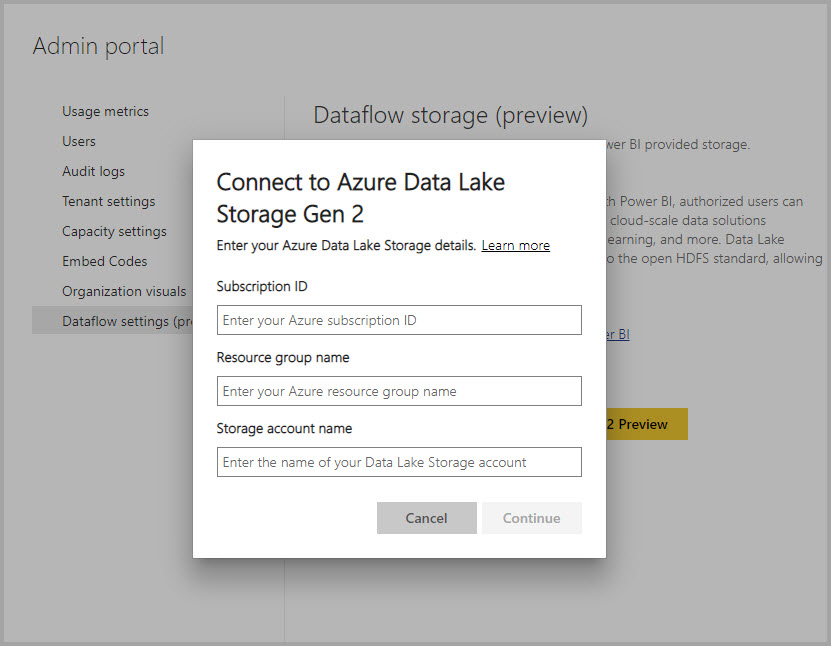Screen dimensions: 831x646
Task: Click the Subscription ID input field
Action: click(x=399, y=320)
